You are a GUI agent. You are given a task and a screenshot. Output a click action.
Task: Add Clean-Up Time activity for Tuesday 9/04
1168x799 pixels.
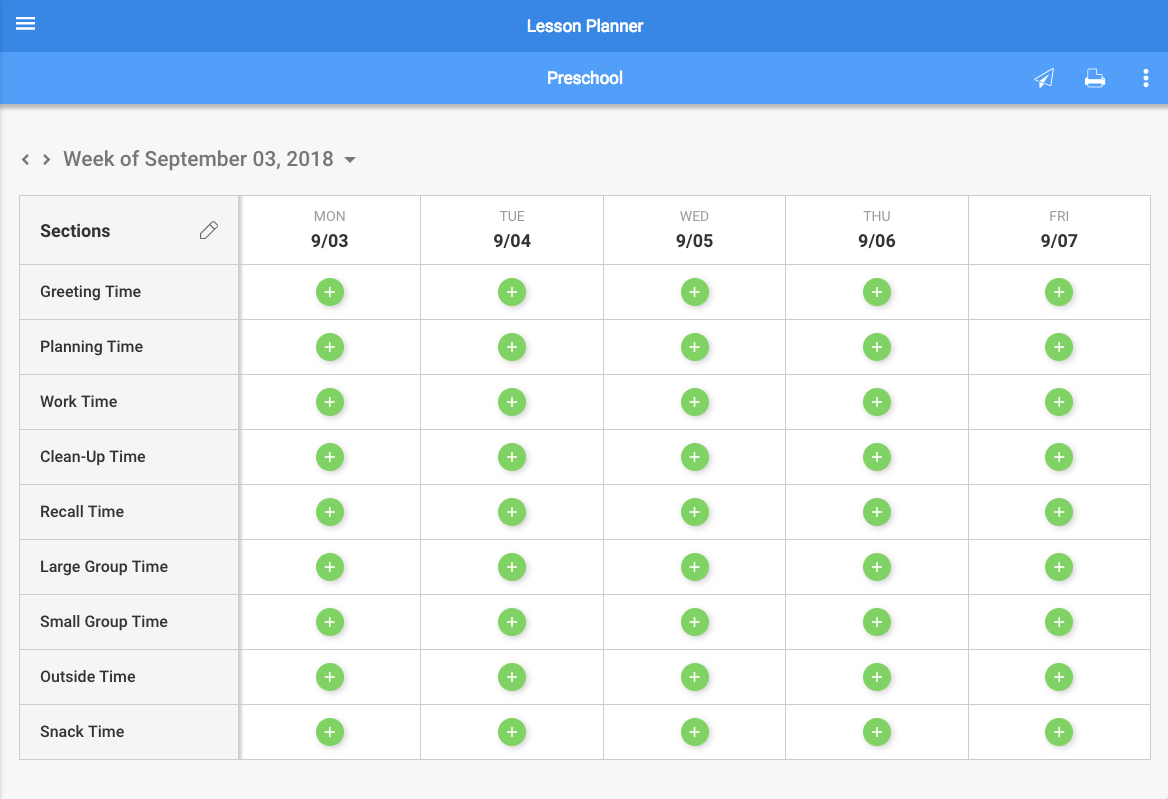[x=512, y=457]
